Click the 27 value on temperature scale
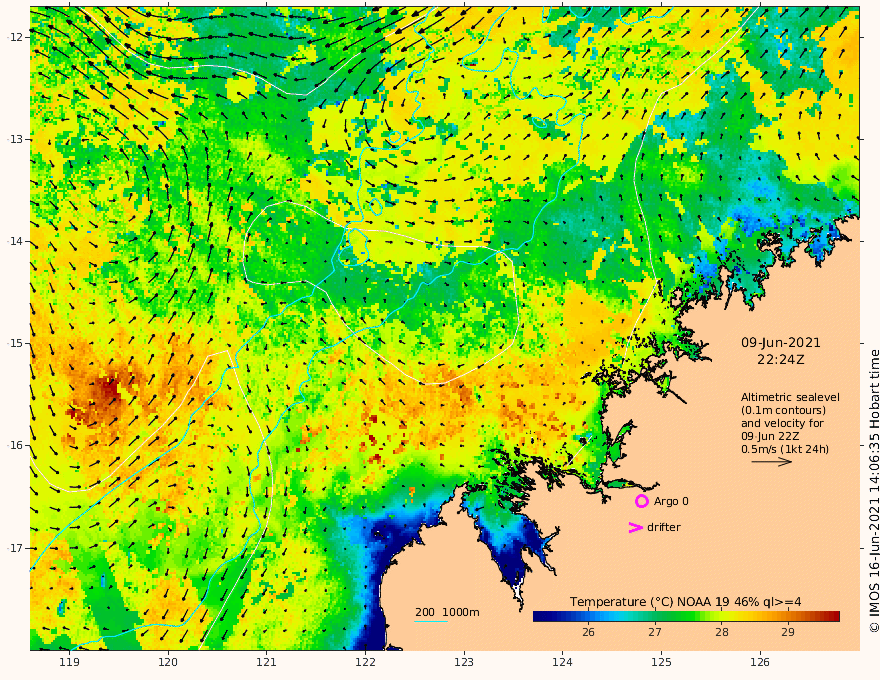880x680 pixels. (655, 632)
